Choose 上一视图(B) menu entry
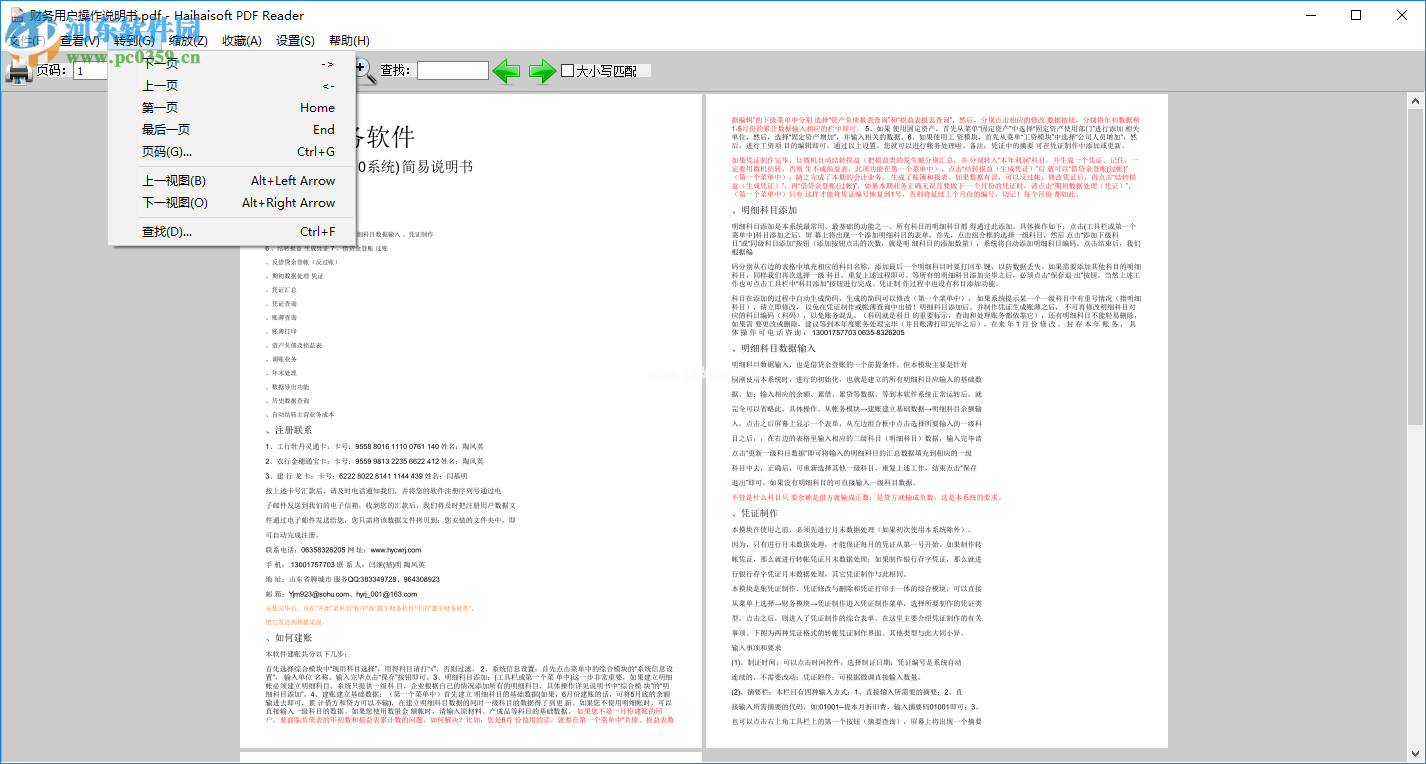Image resolution: width=1426 pixels, height=764 pixels. pyautogui.click(x=232, y=181)
